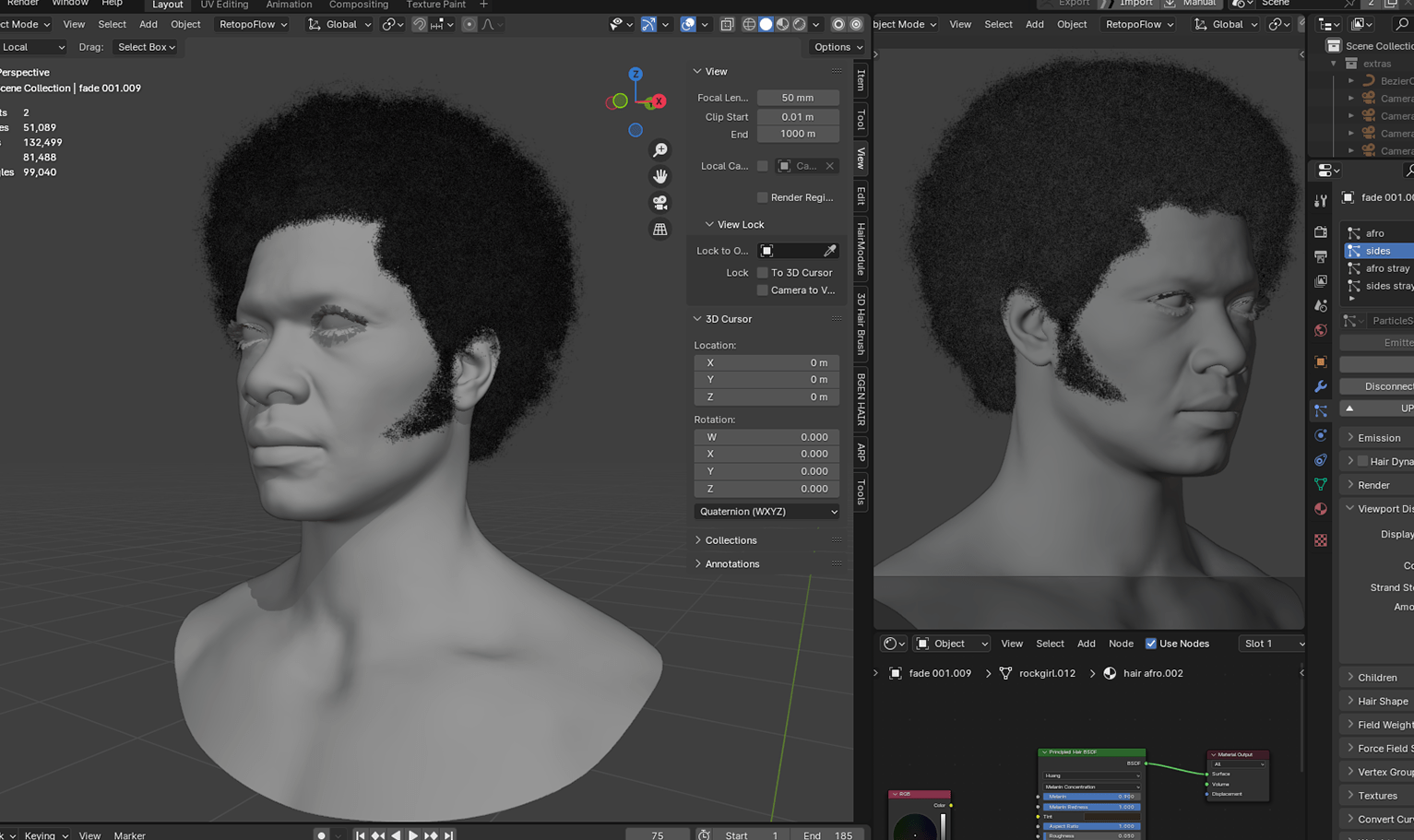The image size is (1414, 840).
Task: Collapse the View panel section
Action: [697, 71]
